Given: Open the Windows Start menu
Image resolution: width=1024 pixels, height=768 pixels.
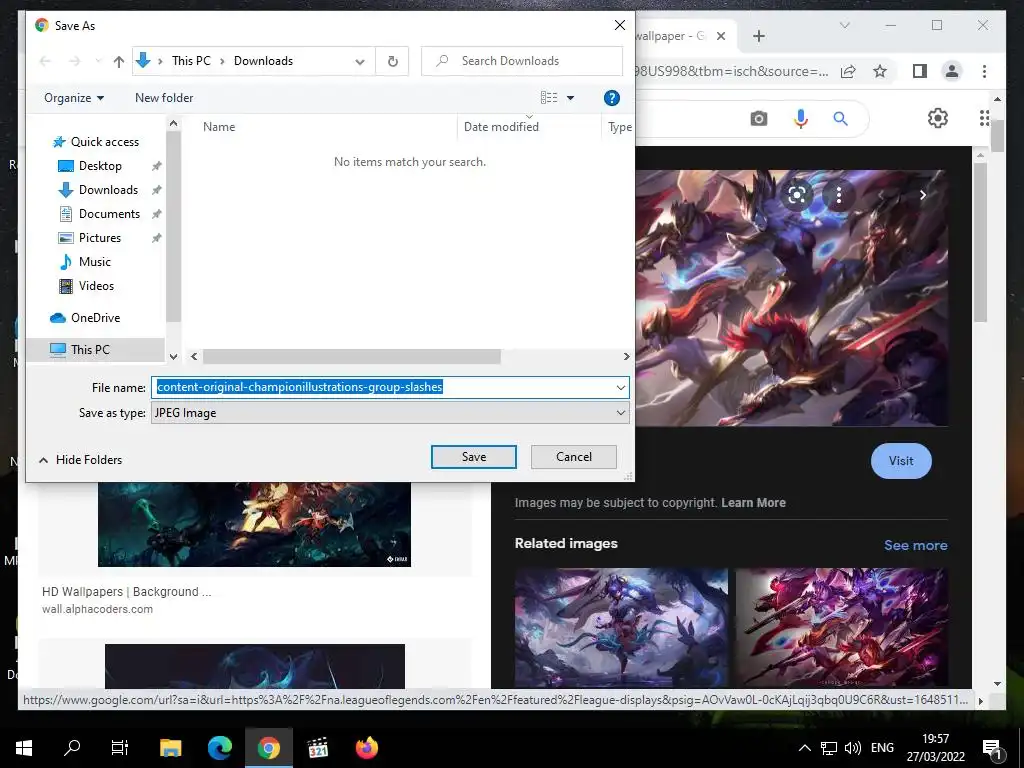Looking at the screenshot, I should tap(24, 748).
